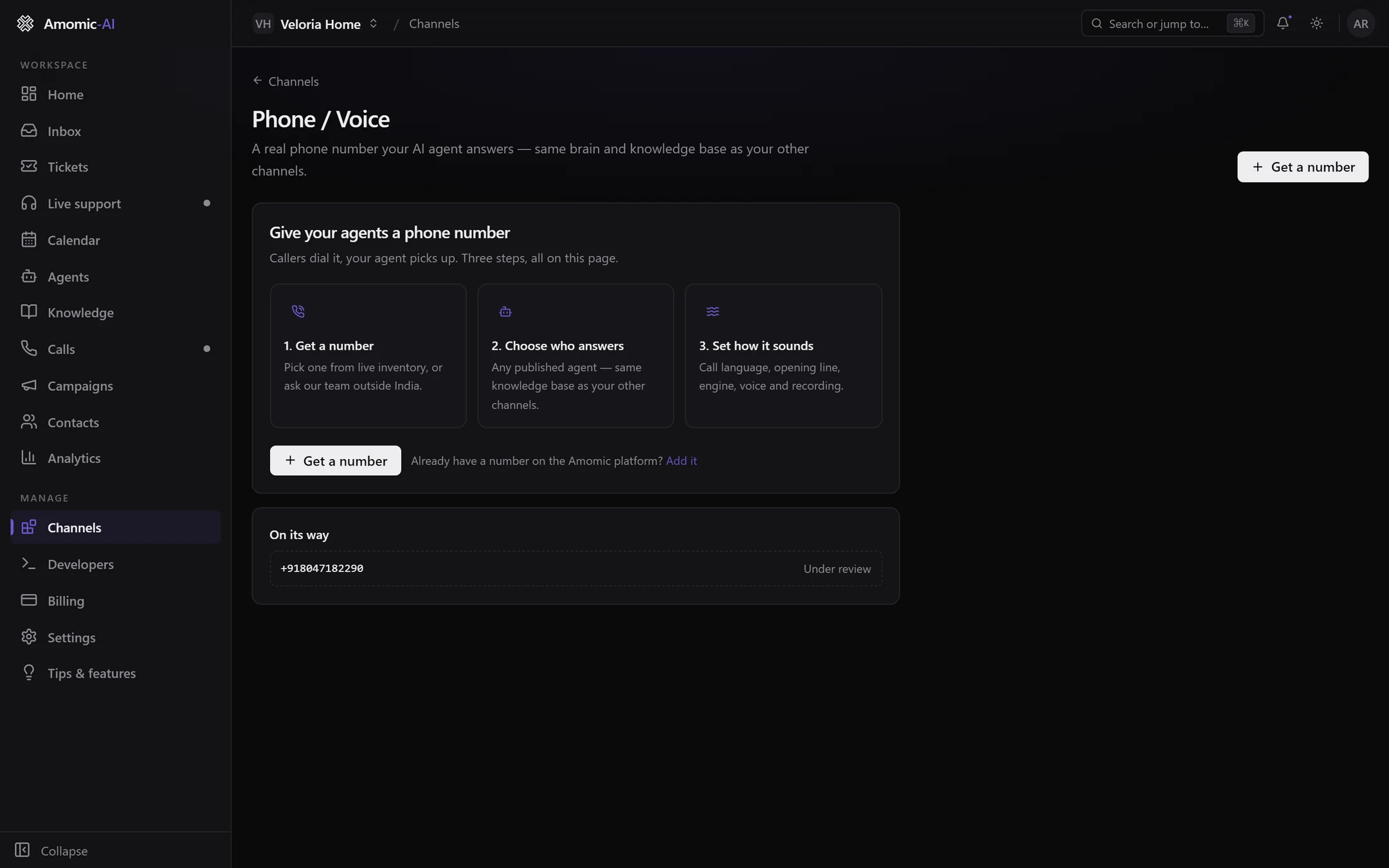The height and width of the screenshot is (868, 1389).
Task: Click the Under review status label
Action: pos(837,568)
